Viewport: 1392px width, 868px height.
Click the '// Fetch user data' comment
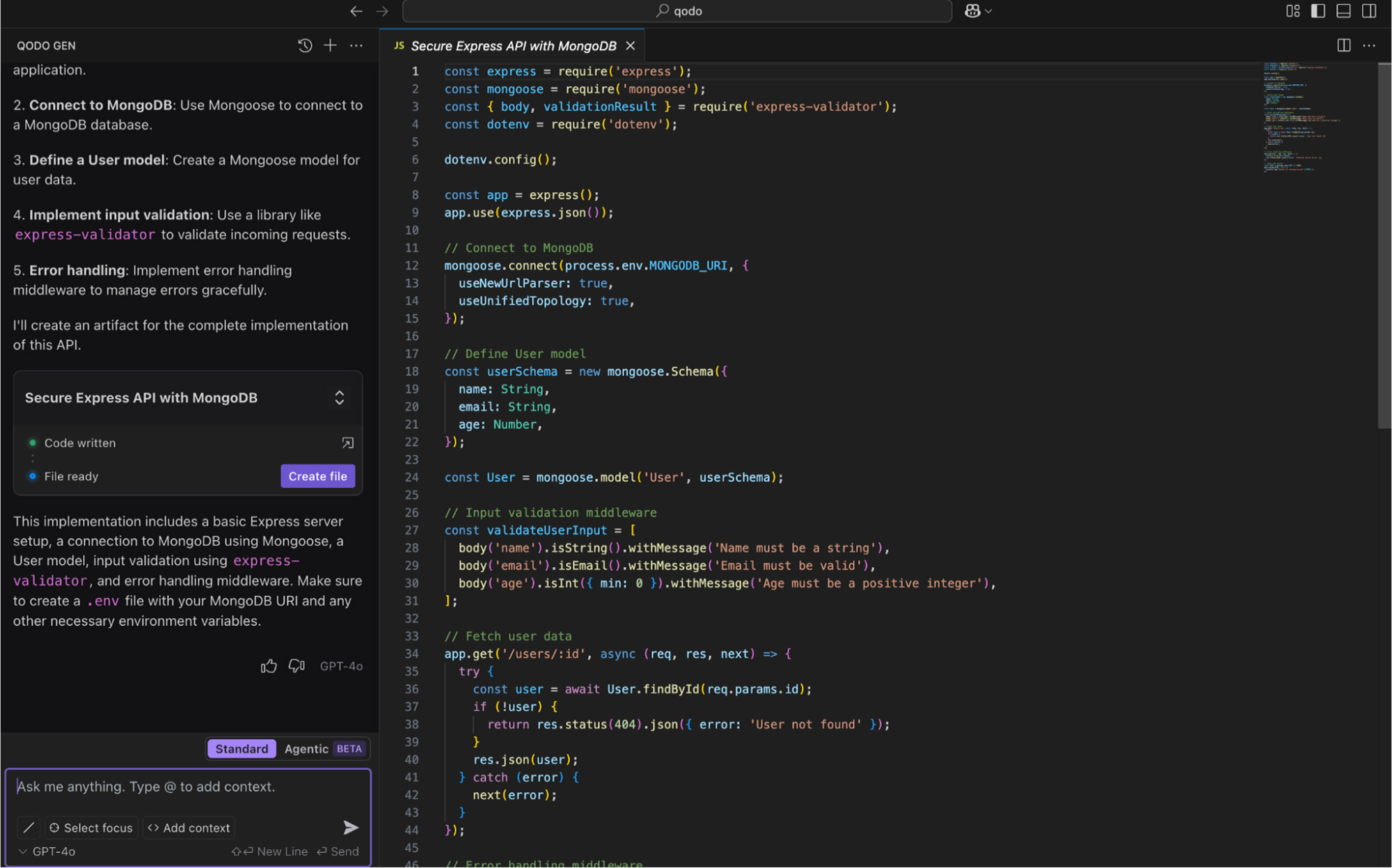tap(508, 636)
